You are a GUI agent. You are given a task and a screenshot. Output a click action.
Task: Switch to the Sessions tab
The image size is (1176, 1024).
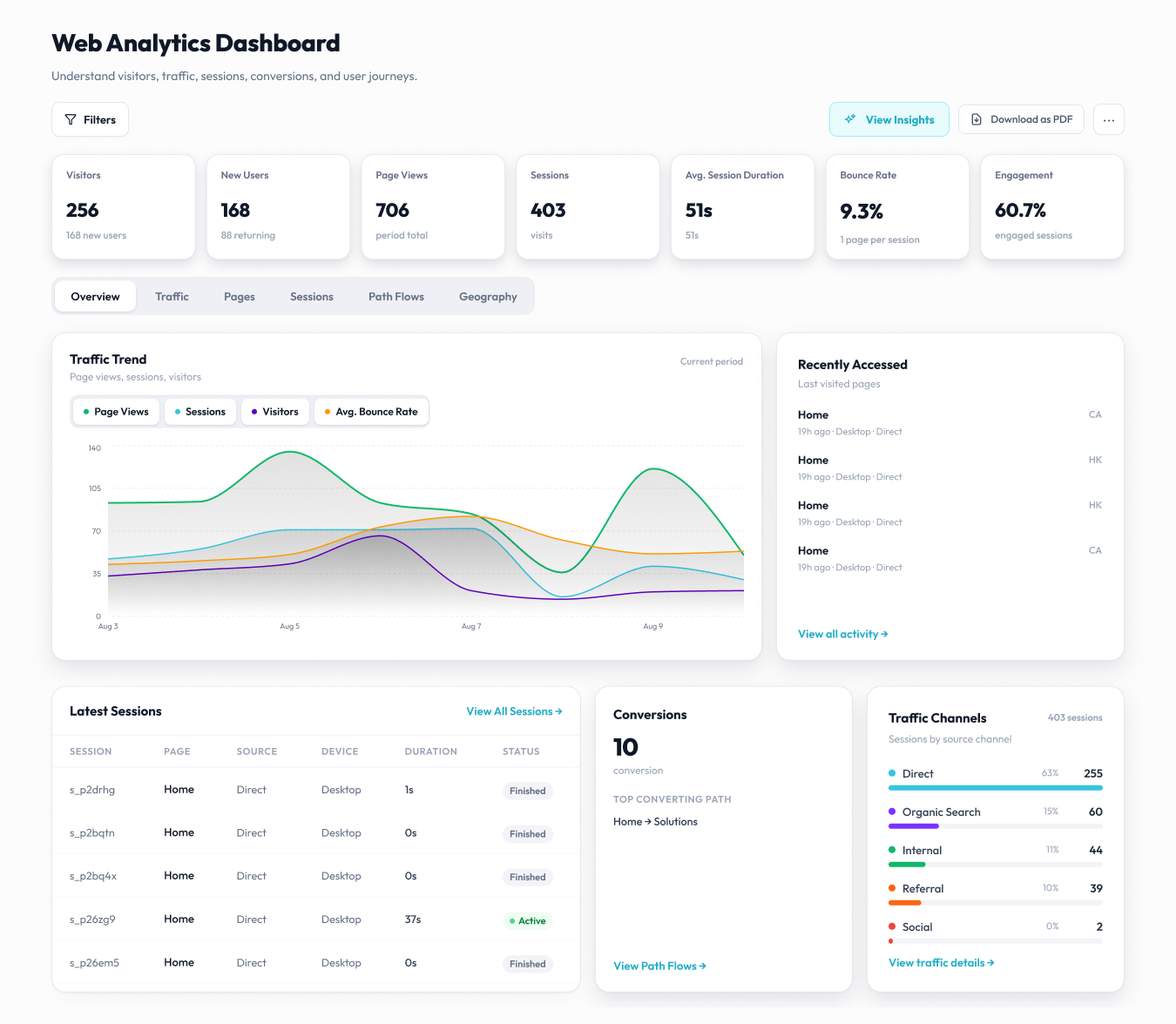tap(311, 296)
